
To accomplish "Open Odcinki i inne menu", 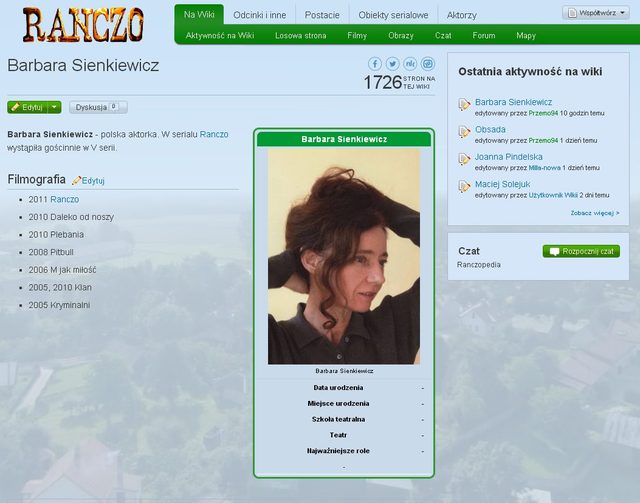I will point(260,15).
